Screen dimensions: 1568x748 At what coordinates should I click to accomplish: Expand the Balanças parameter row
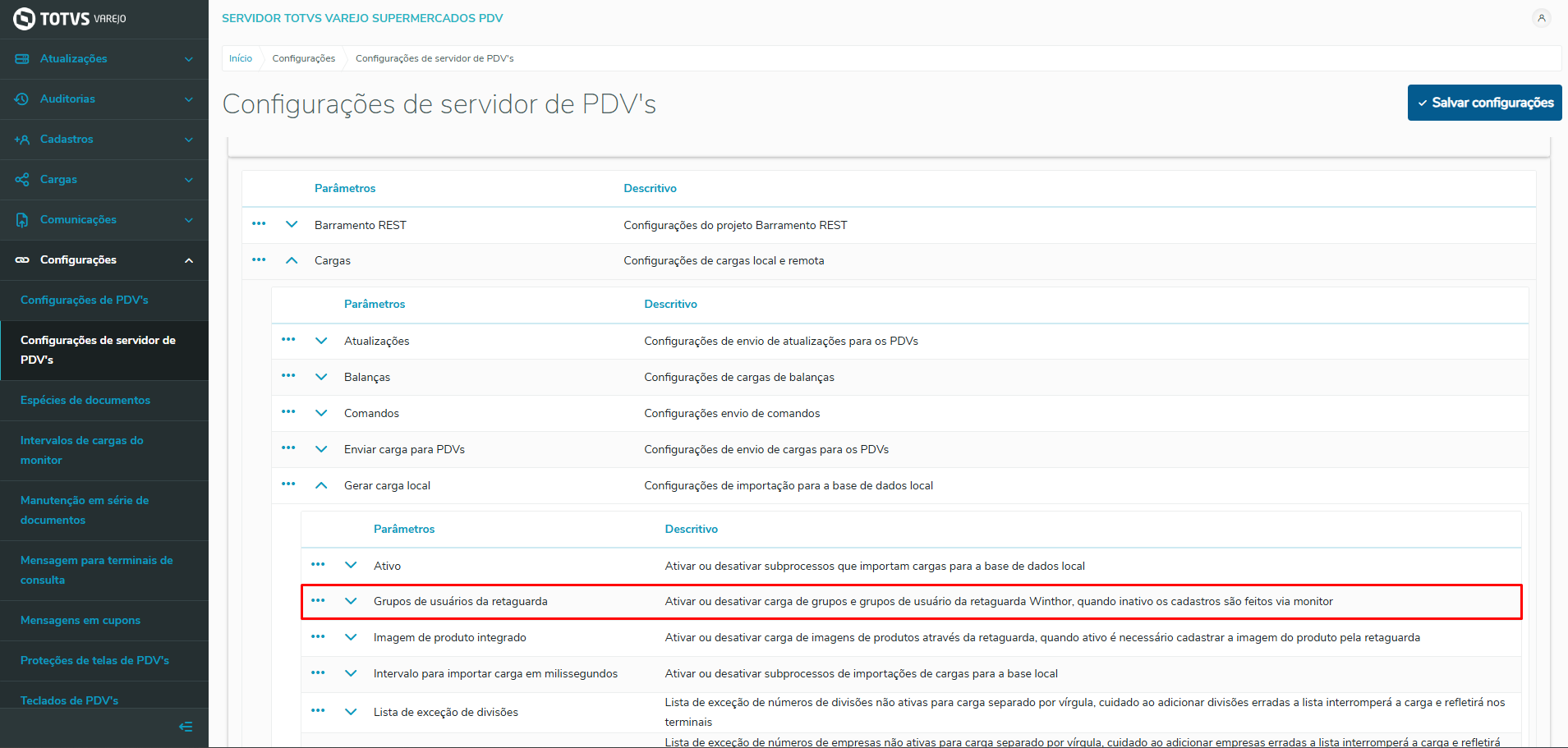[321, 377]
